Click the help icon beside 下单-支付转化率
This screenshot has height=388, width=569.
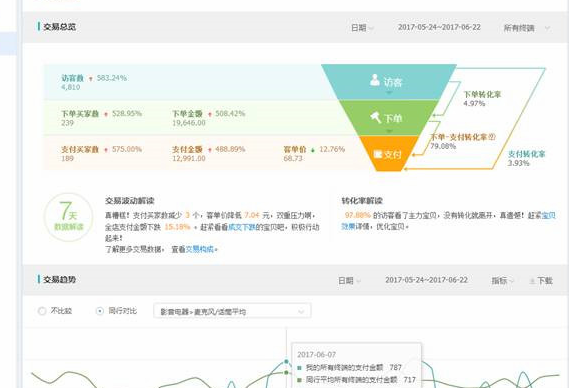tap(492, 137)
